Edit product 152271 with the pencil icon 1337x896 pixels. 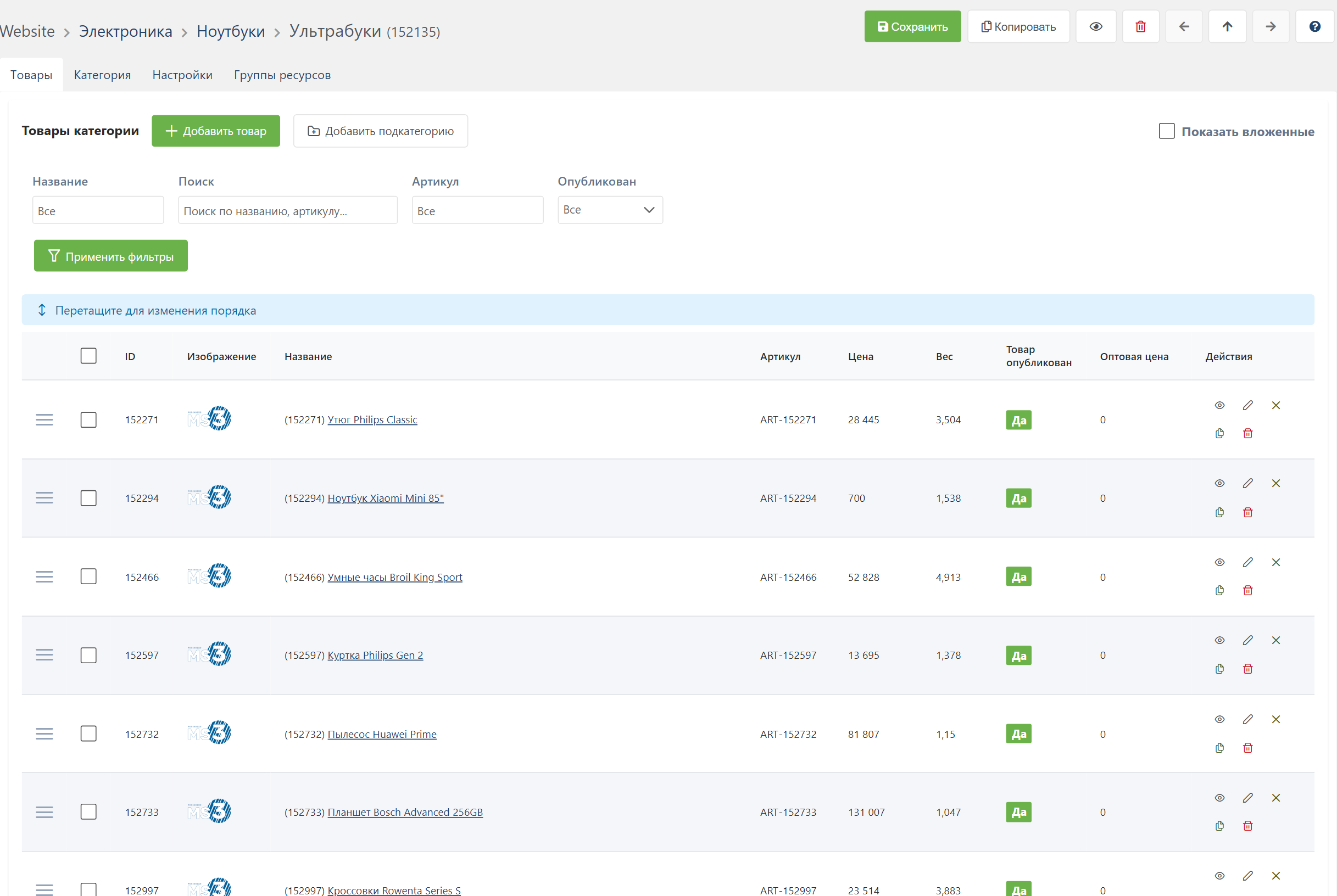(1248, 405)
